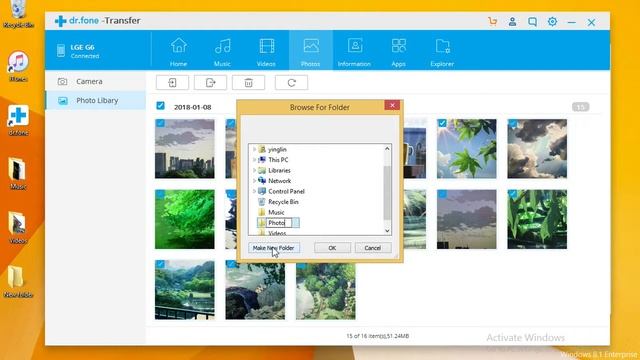The image size is (640, 360).
Task: Click the status text 15 of 16 items
Action: pos(378,336)
